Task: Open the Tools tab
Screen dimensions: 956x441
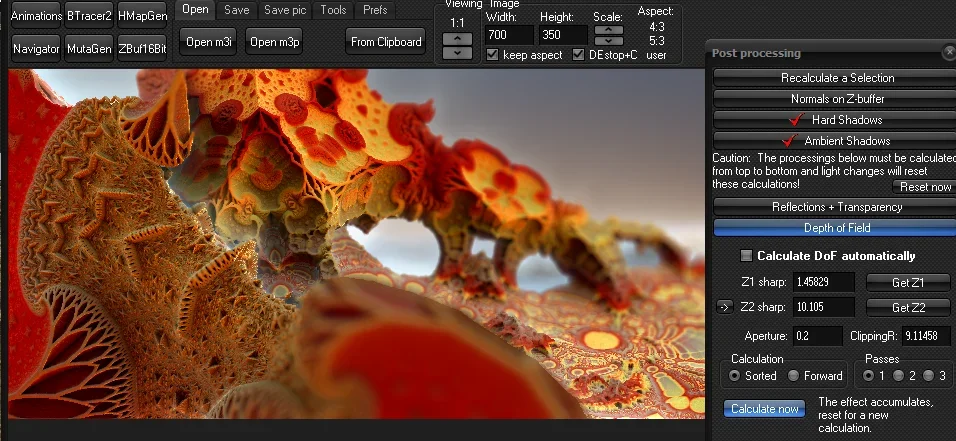Action: point(333,10)
